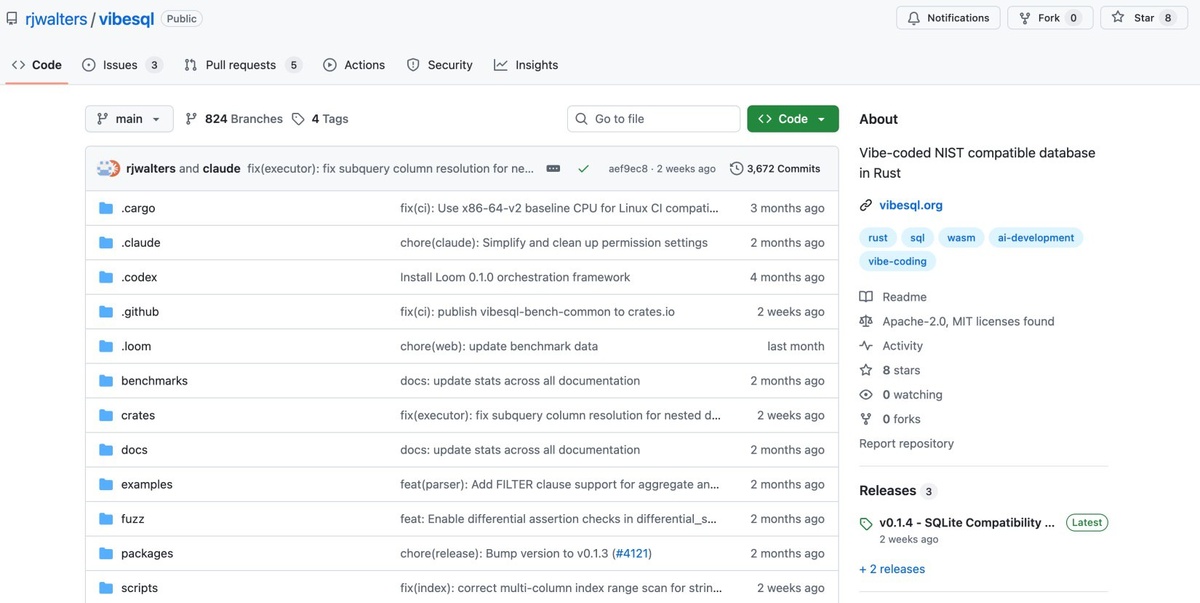Open the Pull requests tab
The image size is (1200, 603).
243,65
